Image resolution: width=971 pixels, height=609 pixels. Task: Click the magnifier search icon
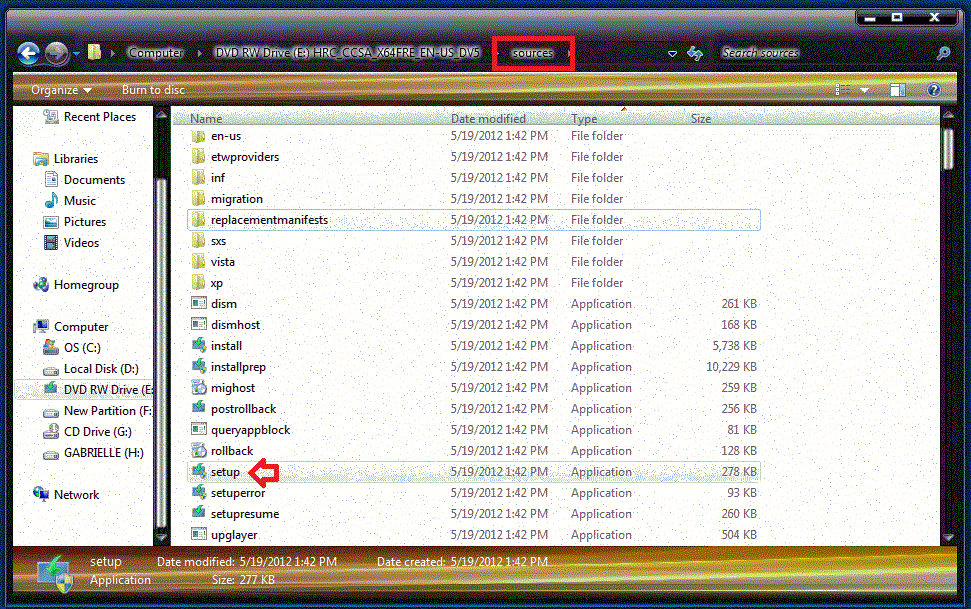(x=943, y=53)
